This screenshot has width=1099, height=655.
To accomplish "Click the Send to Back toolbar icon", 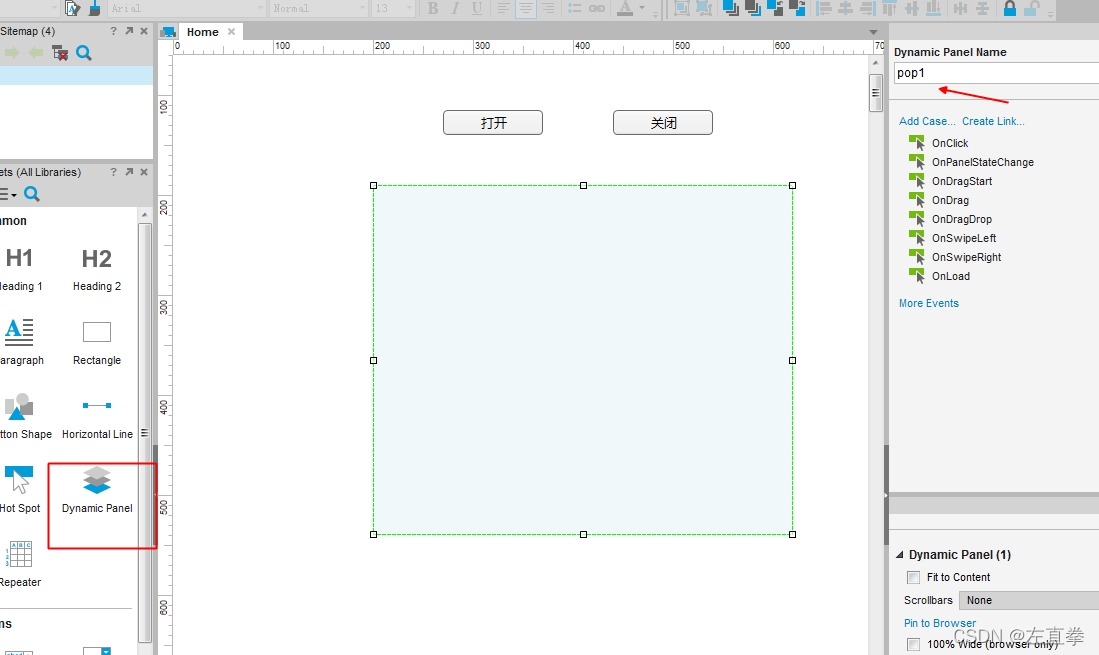I will click(753, 8).
